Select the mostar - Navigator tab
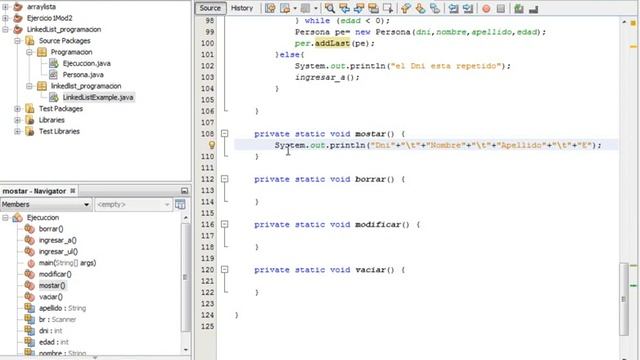Screen dimensions: 640x360 coord(34,191)
